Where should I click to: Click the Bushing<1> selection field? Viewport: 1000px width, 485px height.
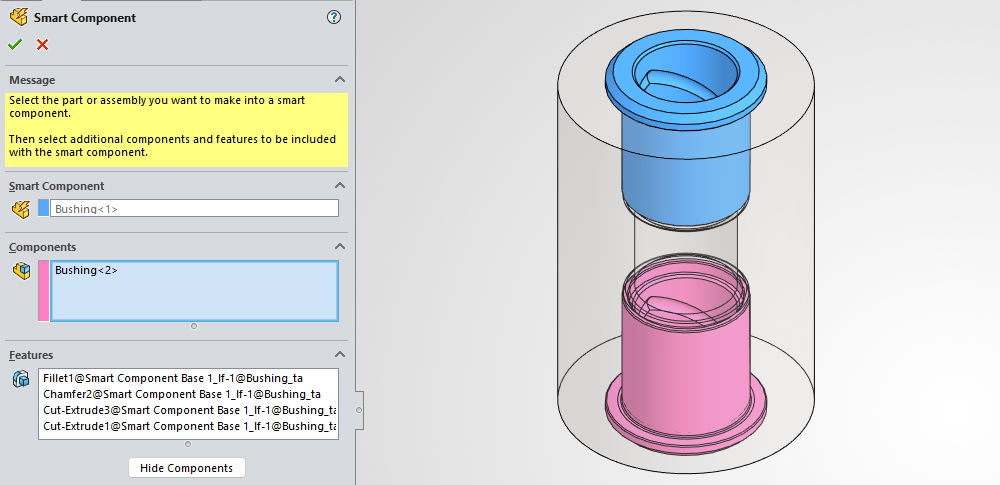pos(195,208)
